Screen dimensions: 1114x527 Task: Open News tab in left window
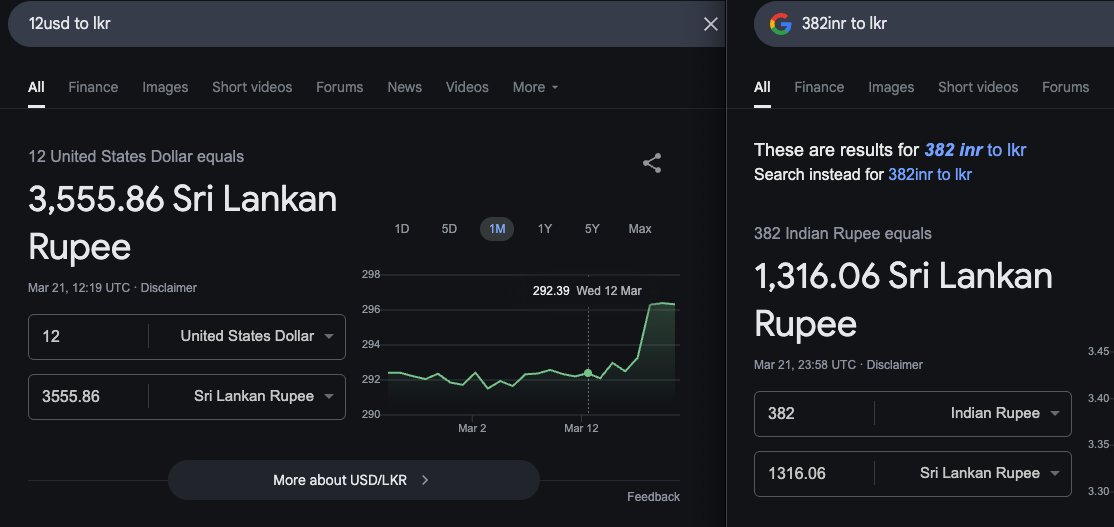pos(404,87)
